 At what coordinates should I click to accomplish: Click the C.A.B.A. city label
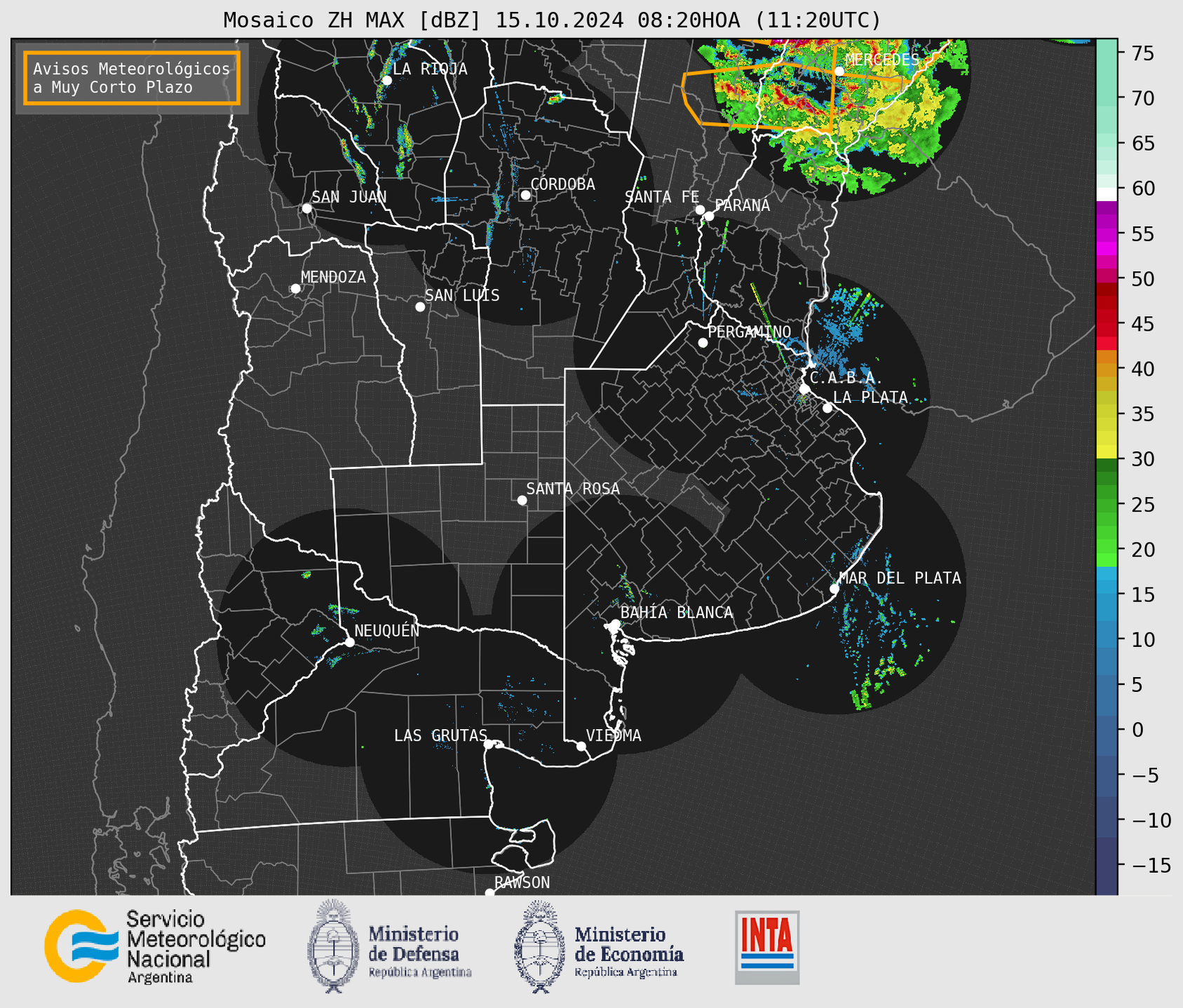coord(846,378)
